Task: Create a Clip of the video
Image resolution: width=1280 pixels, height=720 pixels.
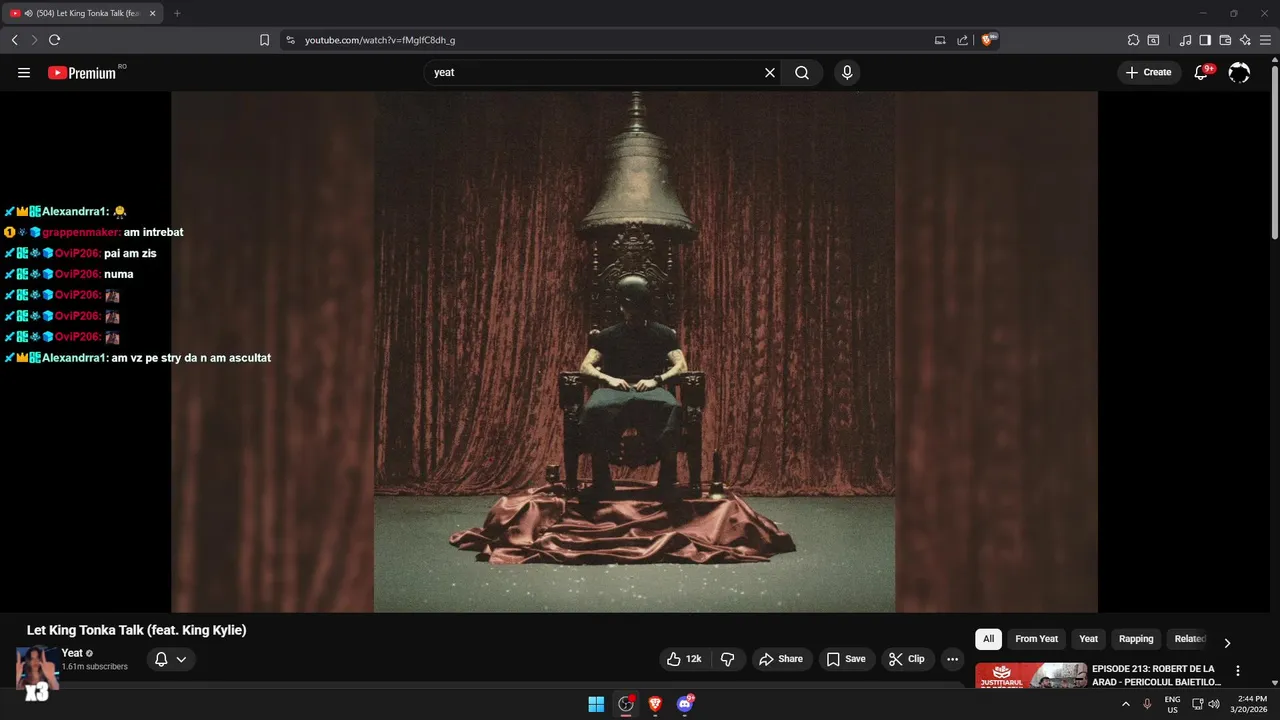Action: (908, 659)
